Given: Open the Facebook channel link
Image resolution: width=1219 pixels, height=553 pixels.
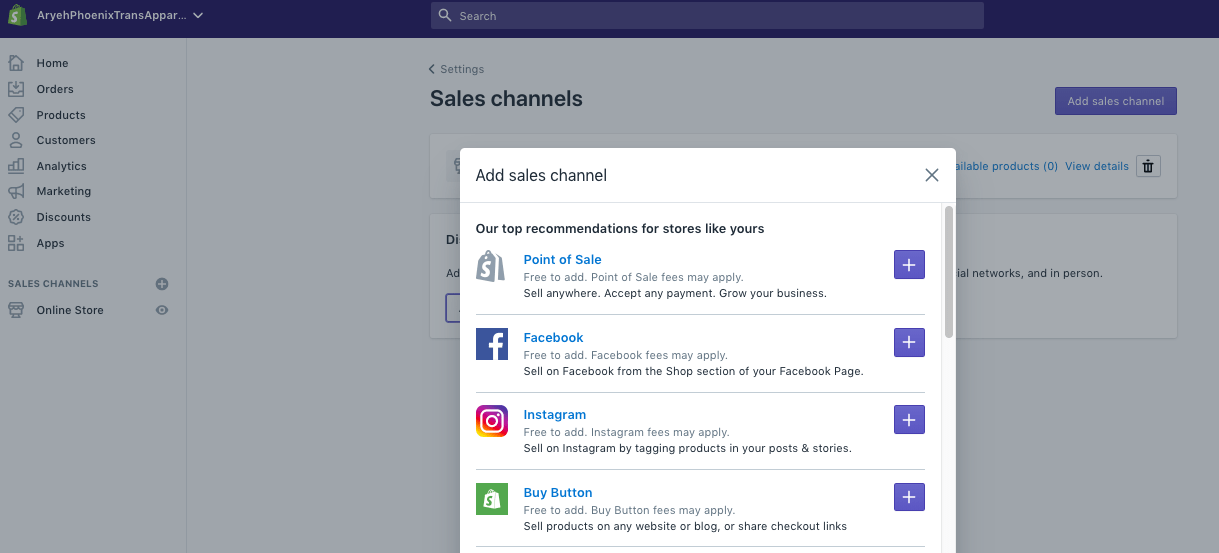Looking at the screenshot, I should (554, 338).
